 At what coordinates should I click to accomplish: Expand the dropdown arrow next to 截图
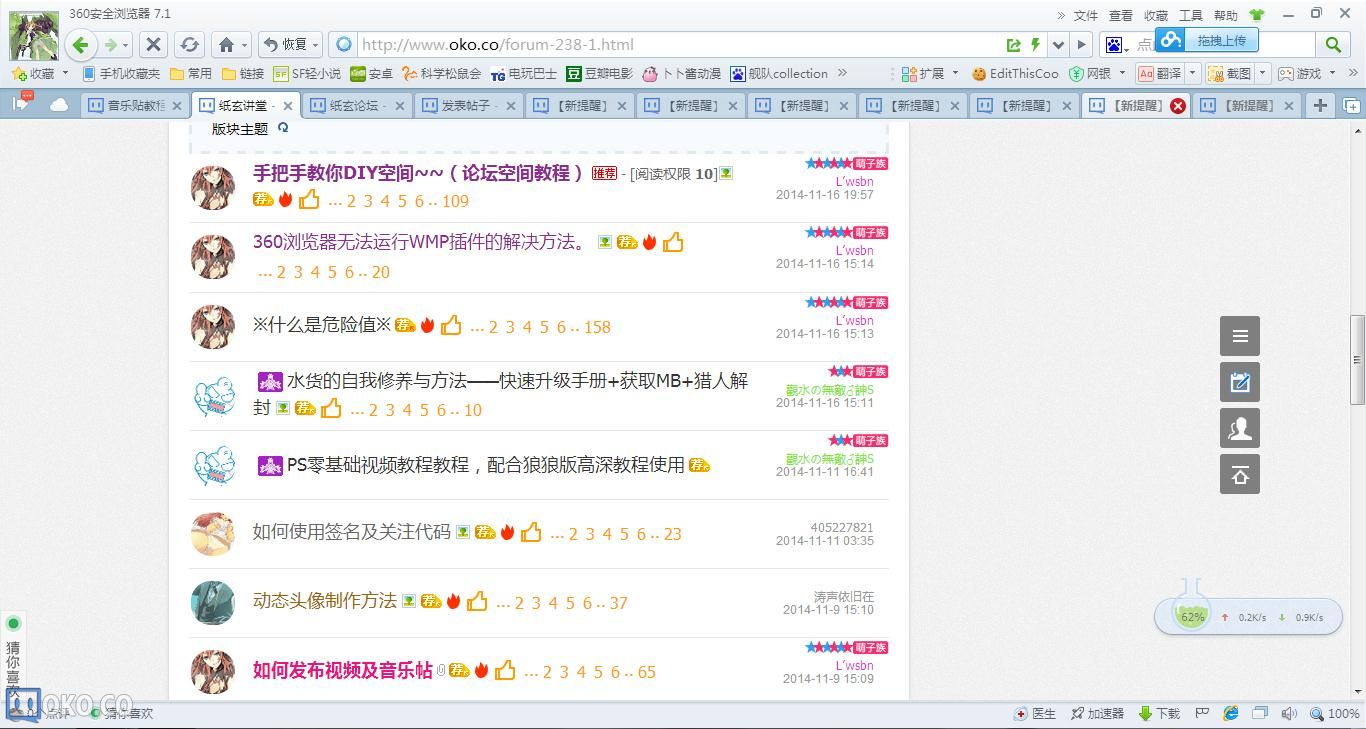(1262, 73)
